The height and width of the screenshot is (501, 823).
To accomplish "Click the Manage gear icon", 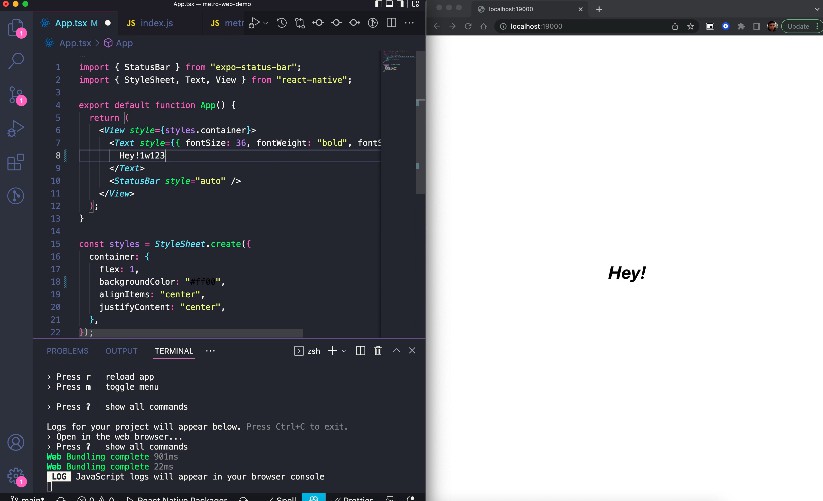I will 16,476.
